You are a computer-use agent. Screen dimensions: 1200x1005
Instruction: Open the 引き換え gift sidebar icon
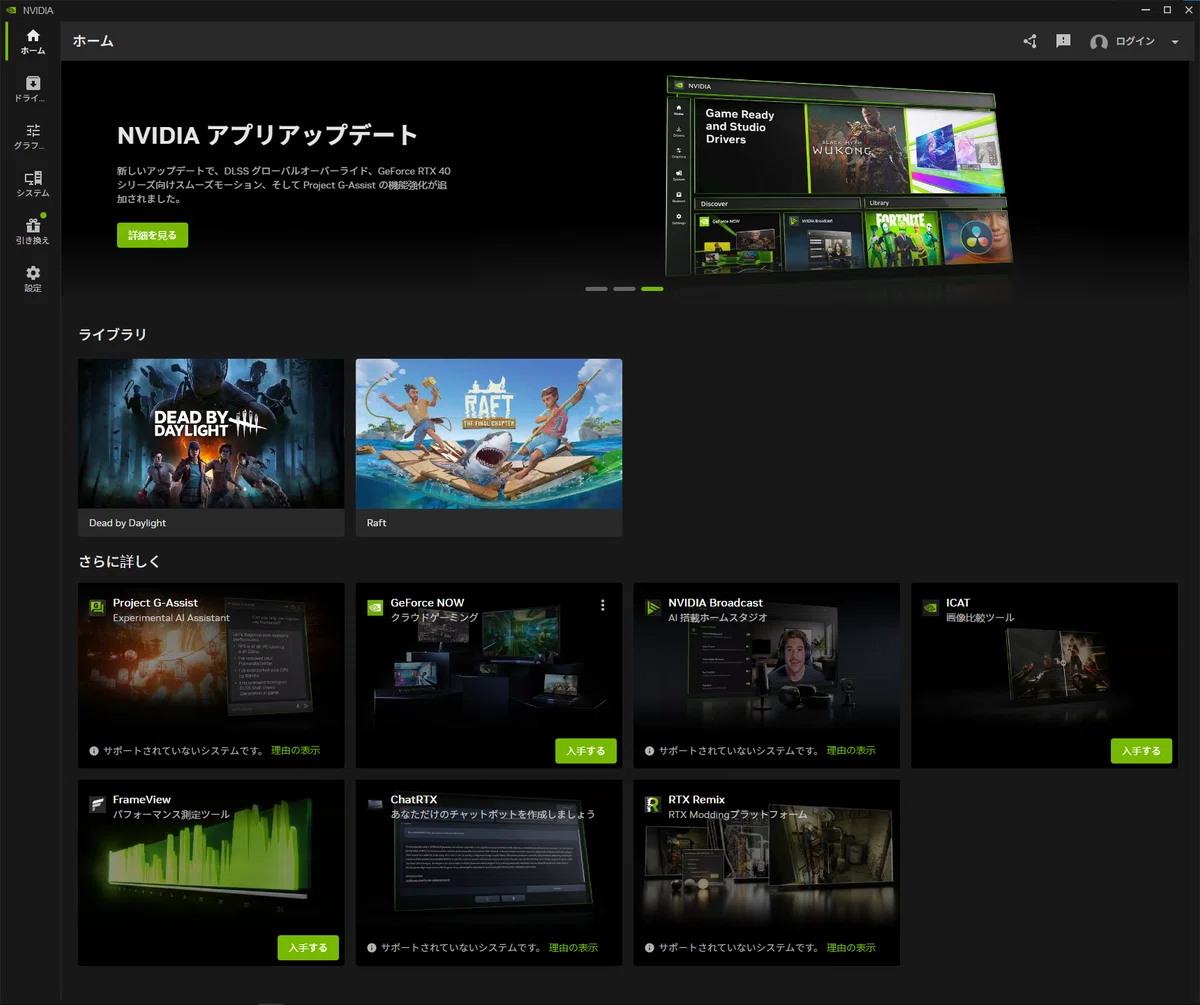click(33, 225)
